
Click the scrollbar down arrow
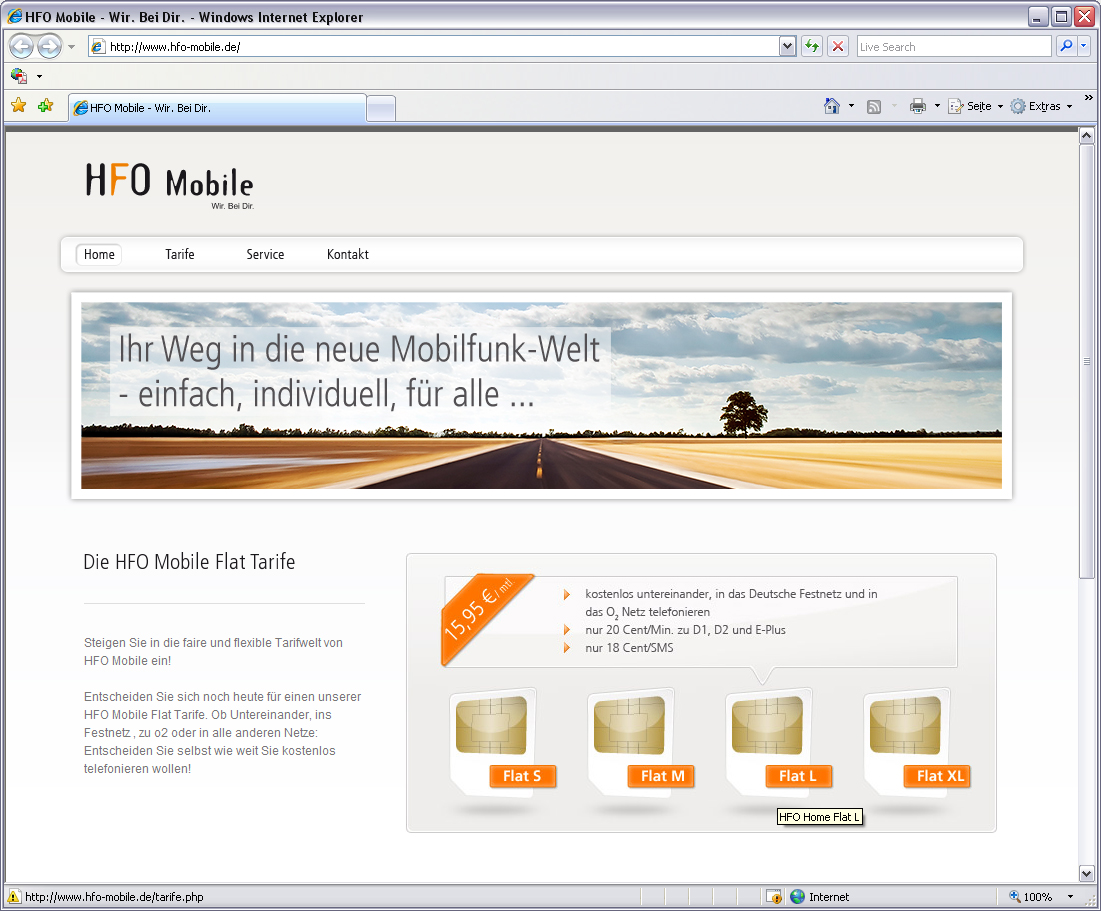(x=1086, y=874)
